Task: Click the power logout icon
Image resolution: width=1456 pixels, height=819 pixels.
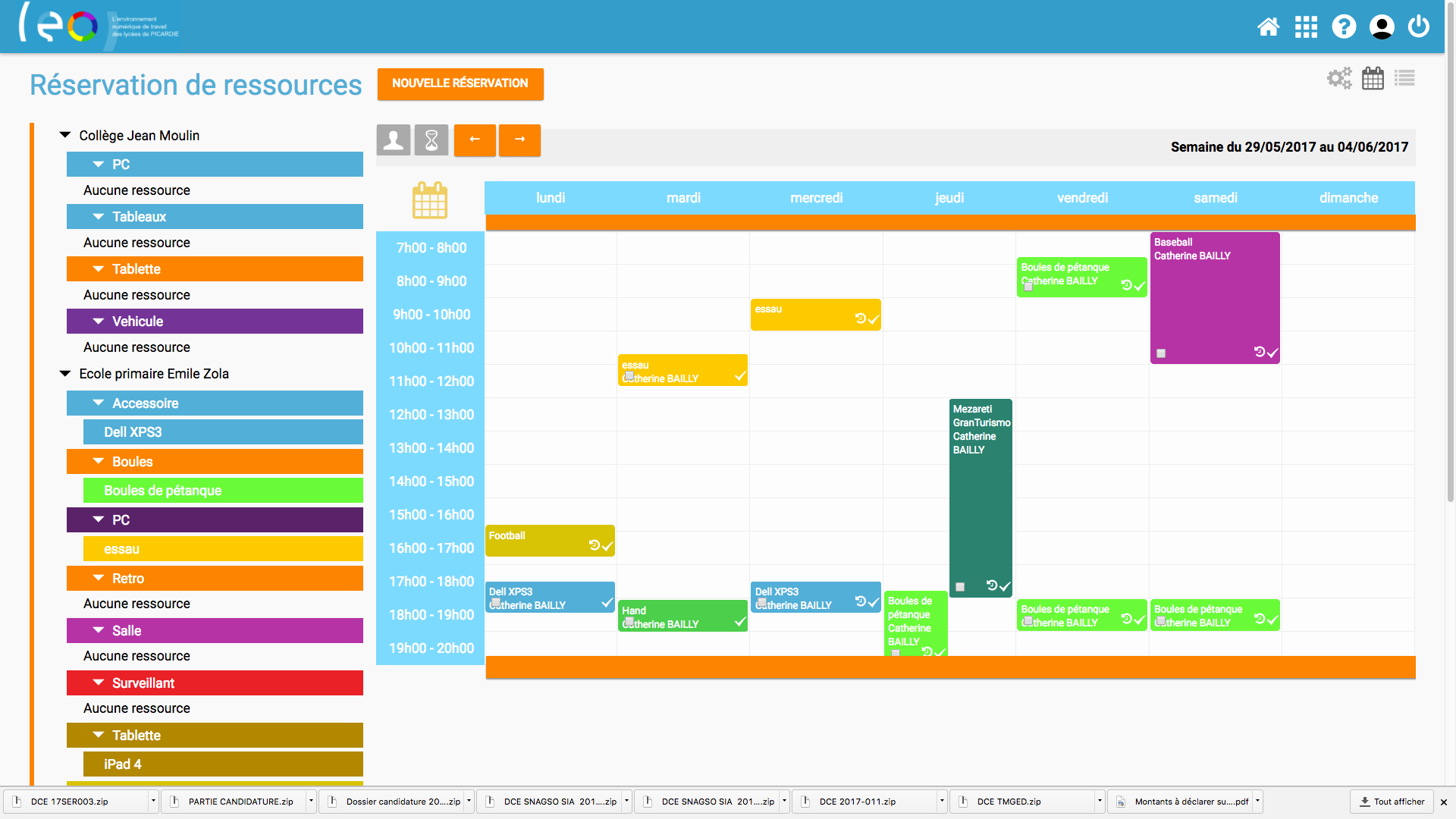Action: 1419,27
